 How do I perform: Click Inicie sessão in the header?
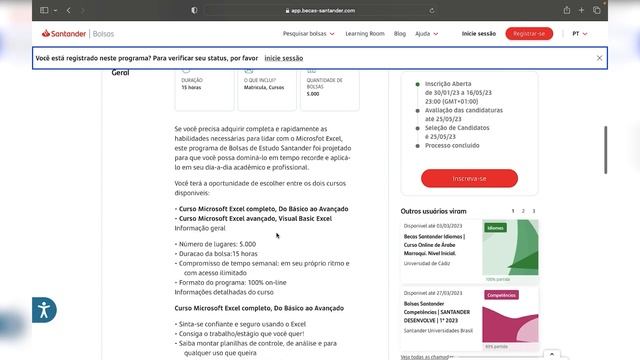479,33
